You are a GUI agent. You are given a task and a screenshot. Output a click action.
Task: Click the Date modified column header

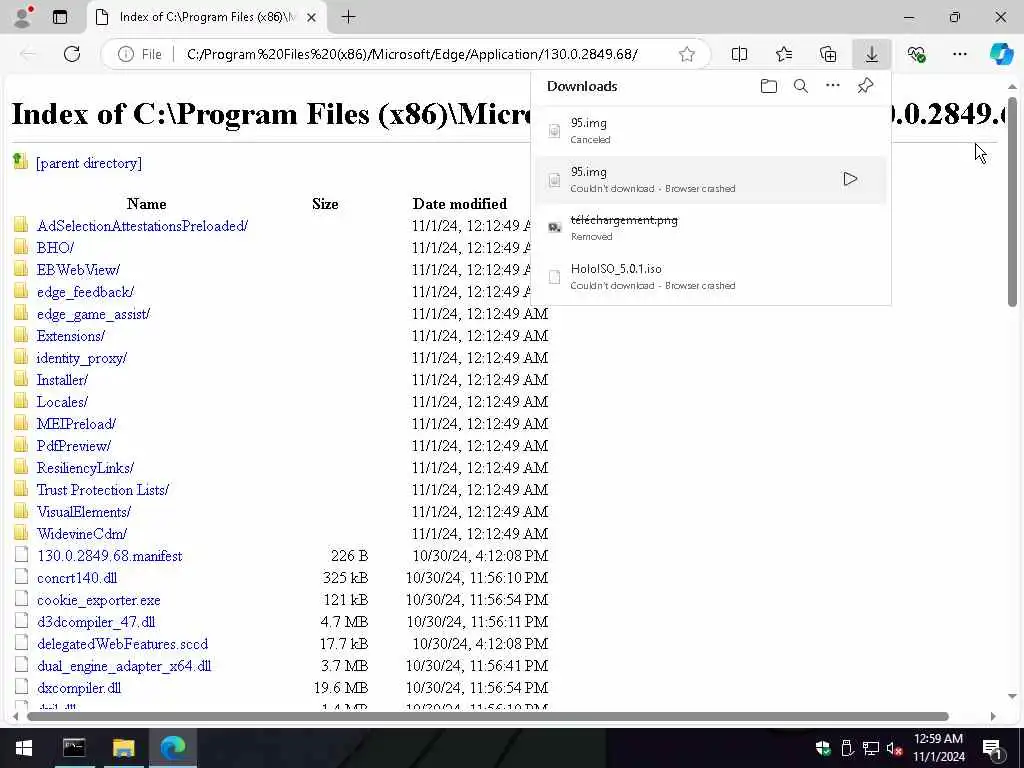[460, 204]
